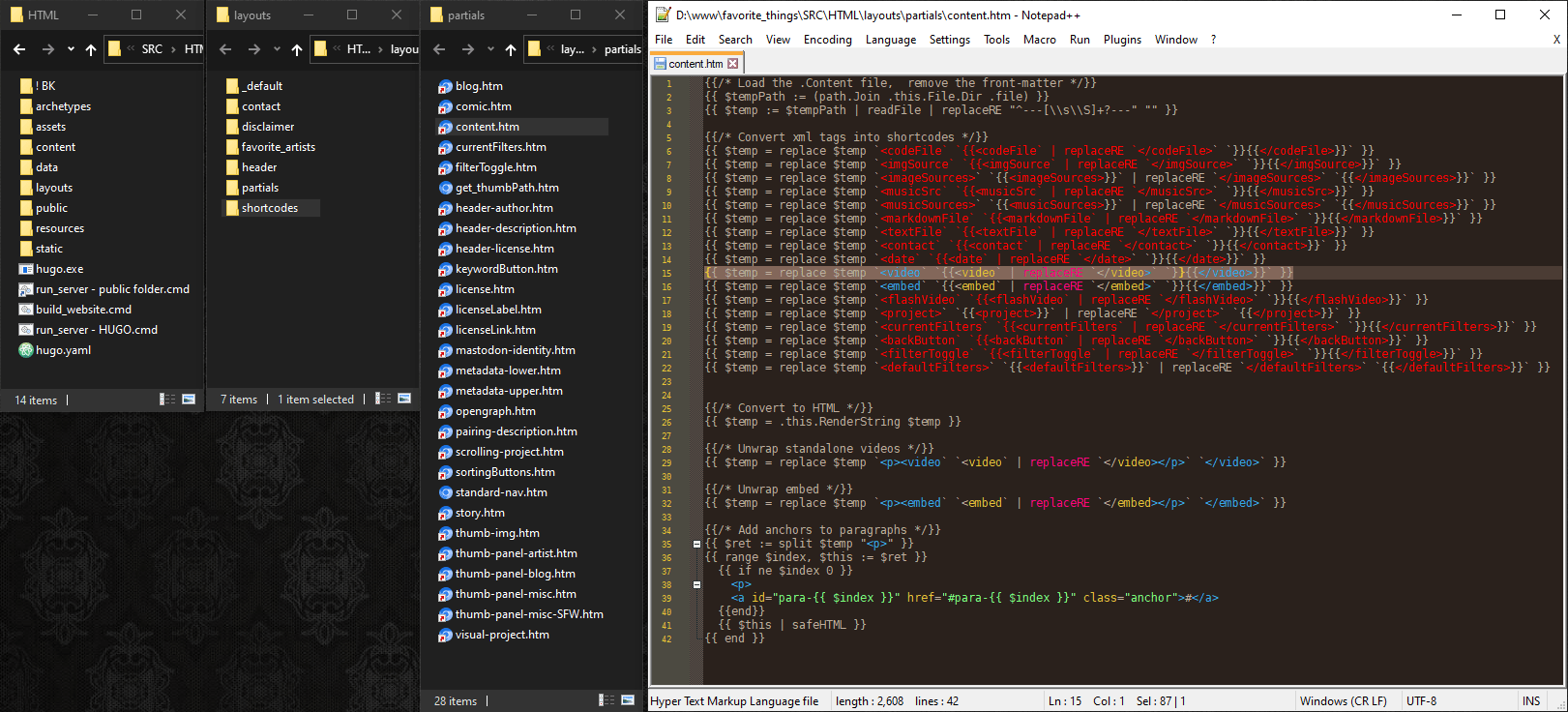The height and width of the screenshot is (712, 1568).
Task: Collapse the code fold marker at line 35
Action: (x=696, y=544)
